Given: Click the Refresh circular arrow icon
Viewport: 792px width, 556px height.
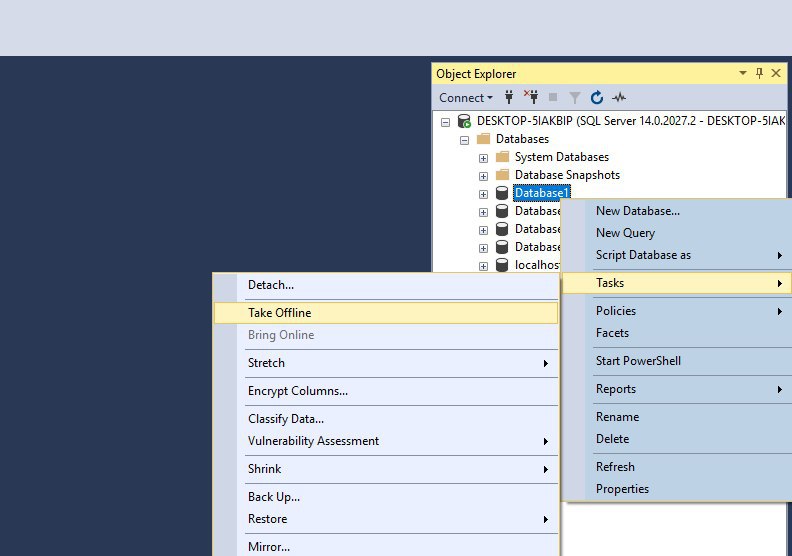Looking at the screenshot, I should click(x=597, y=97).
